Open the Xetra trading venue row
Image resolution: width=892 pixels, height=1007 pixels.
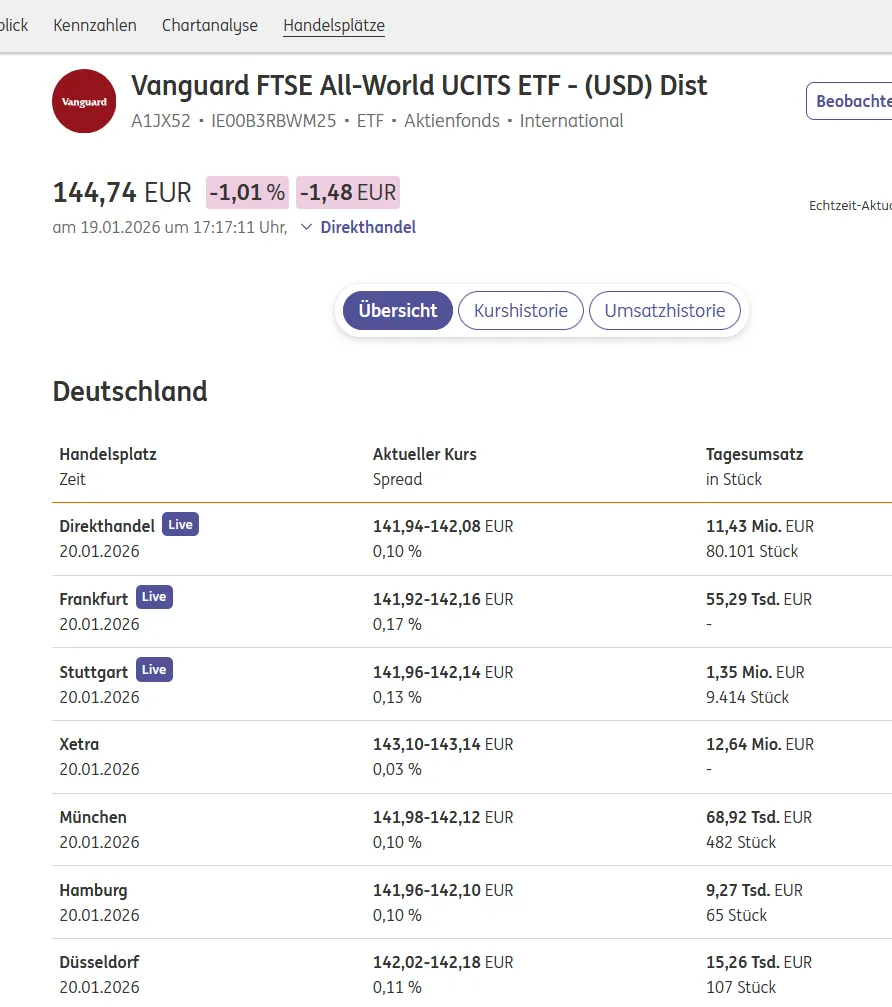[79, 744]
